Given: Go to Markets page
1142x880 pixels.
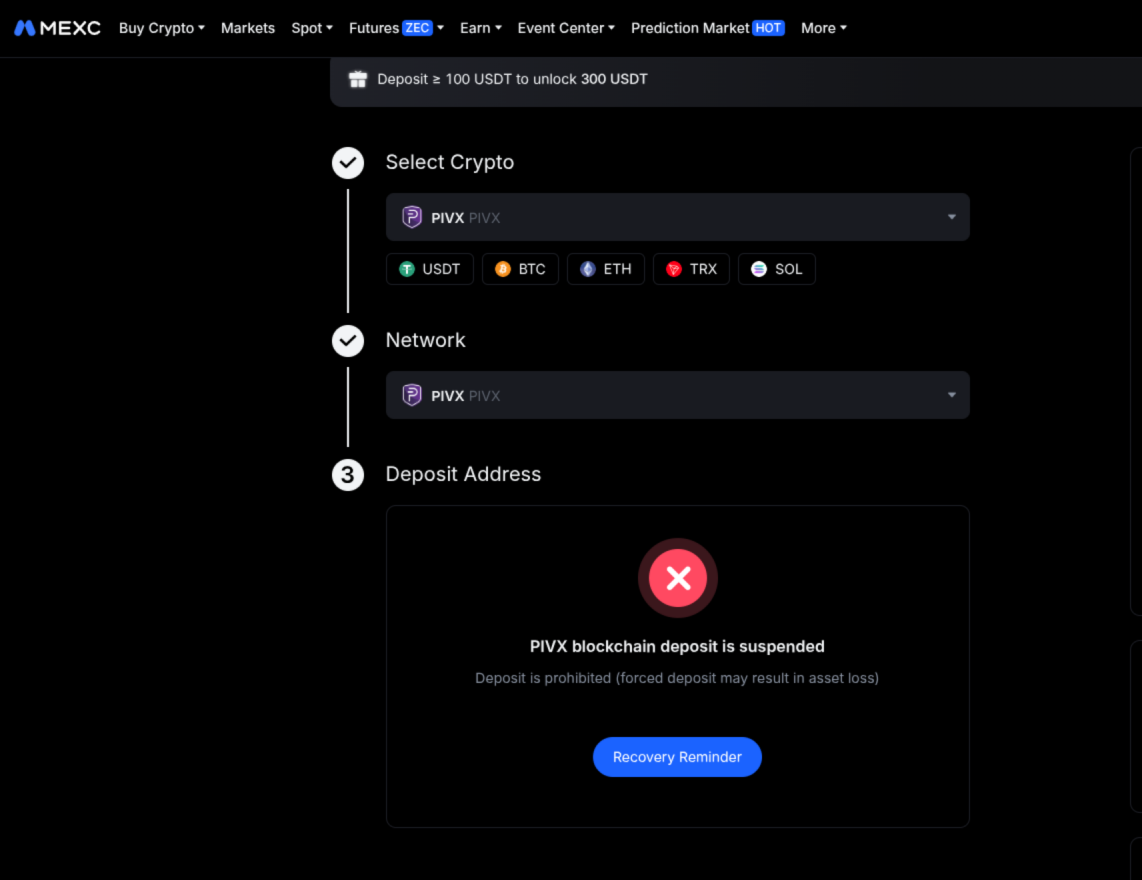Looking at the screenshot, I should [248, 28].
